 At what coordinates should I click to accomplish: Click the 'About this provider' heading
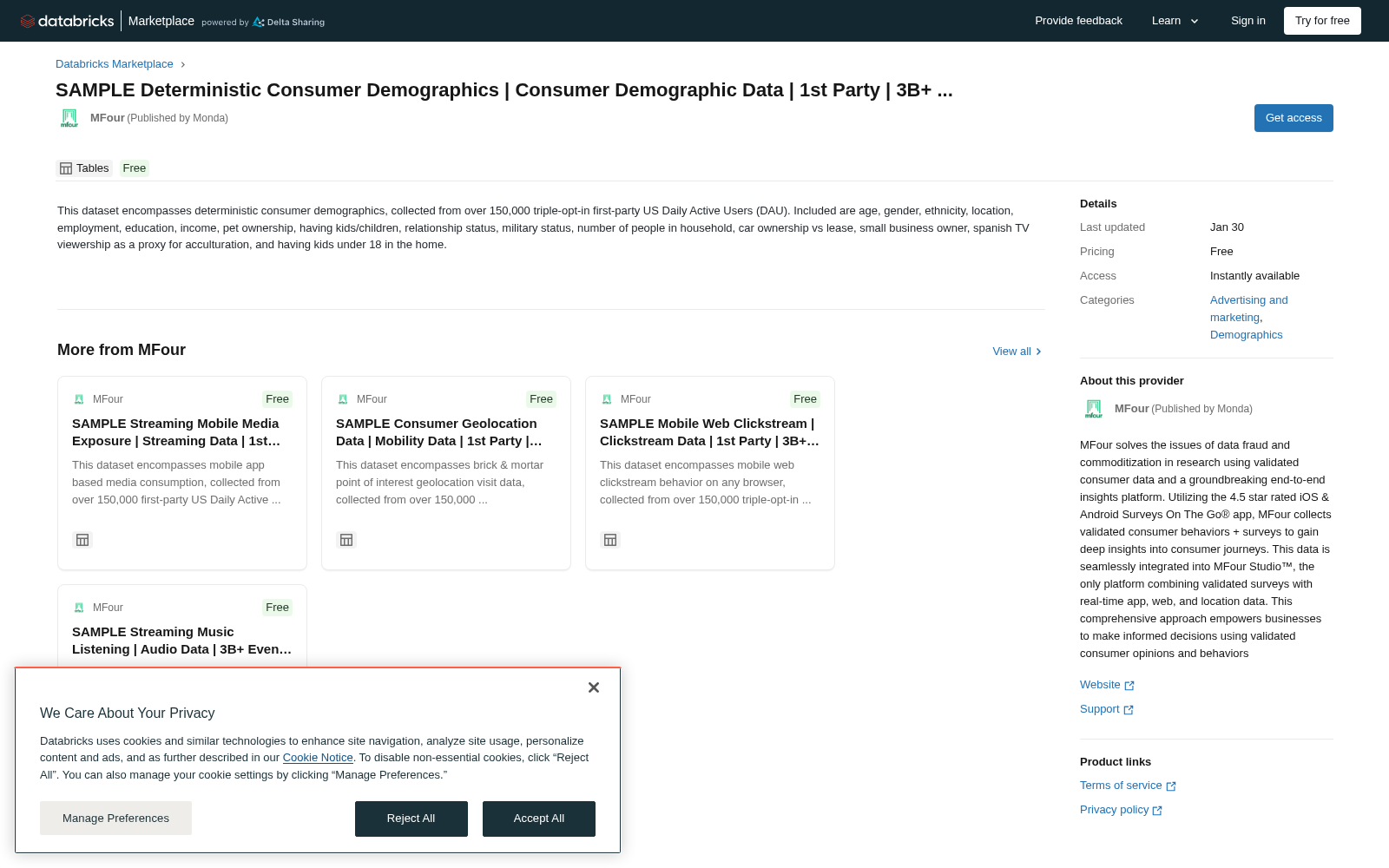click(x=1132, y=381)
